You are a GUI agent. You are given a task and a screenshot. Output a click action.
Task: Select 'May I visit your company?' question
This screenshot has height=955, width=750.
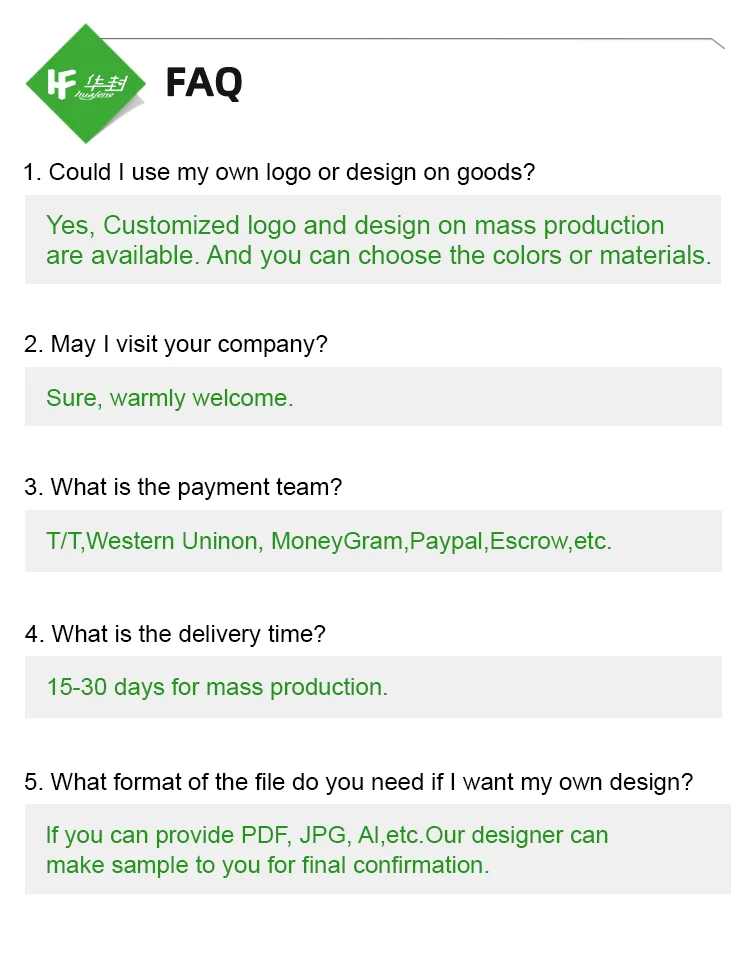175,345
